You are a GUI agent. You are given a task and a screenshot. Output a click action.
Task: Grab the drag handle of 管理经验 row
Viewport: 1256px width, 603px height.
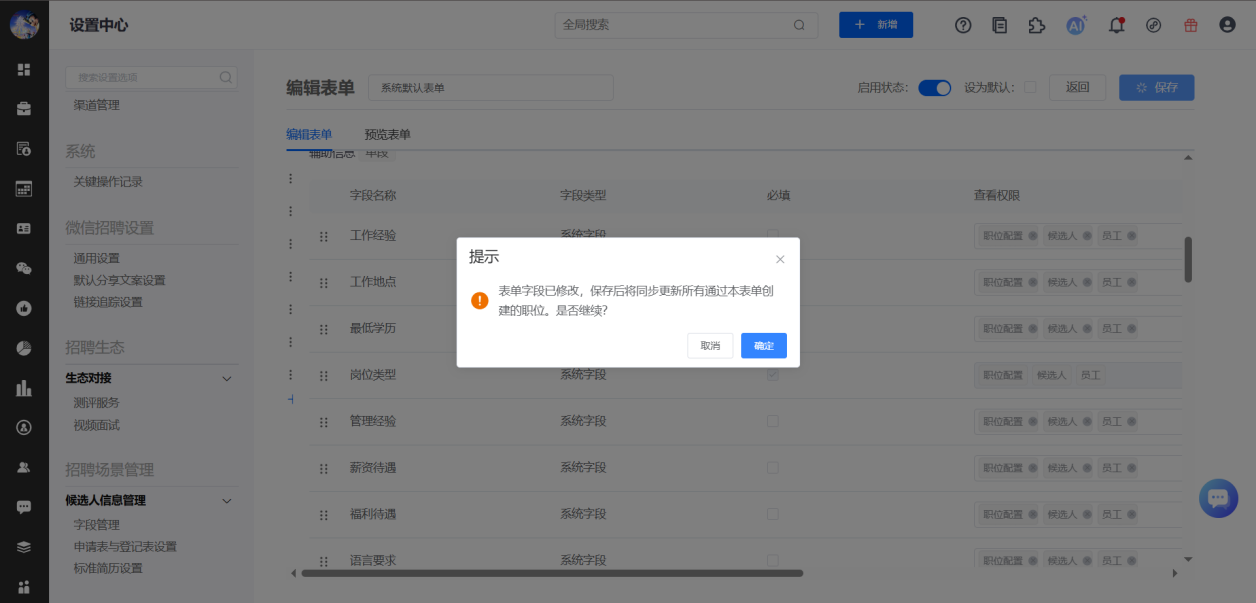(x=323, y=422)
